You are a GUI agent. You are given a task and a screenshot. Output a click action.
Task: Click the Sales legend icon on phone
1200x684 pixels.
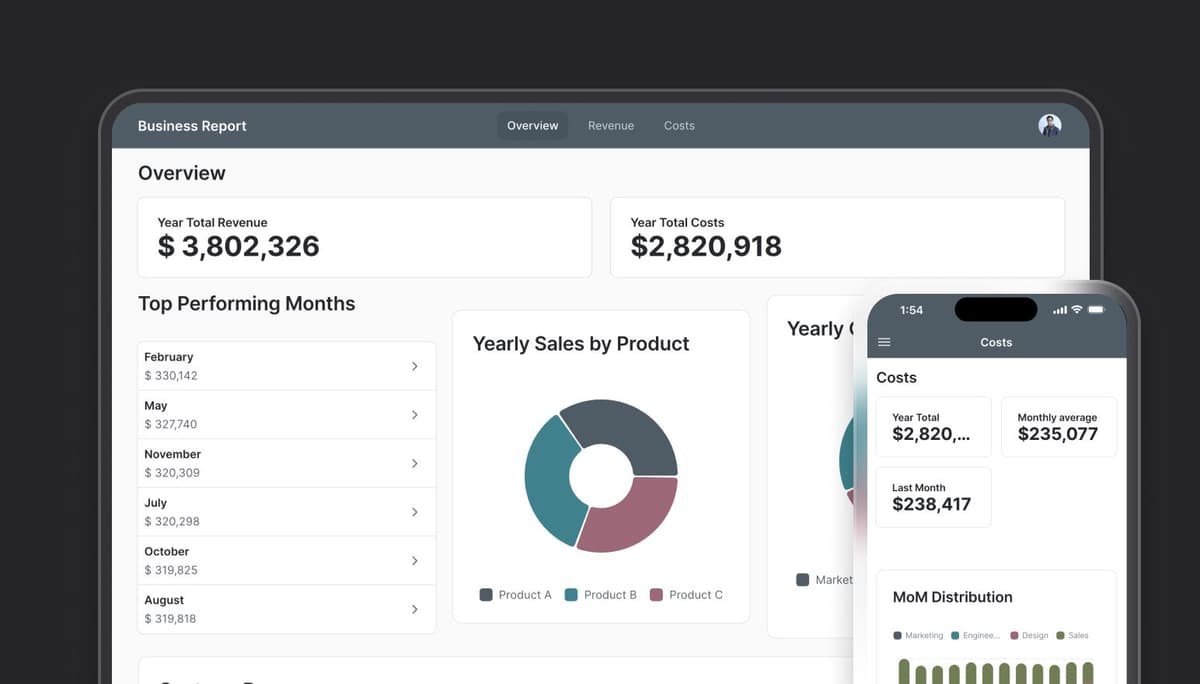(x=1060, y=636)
